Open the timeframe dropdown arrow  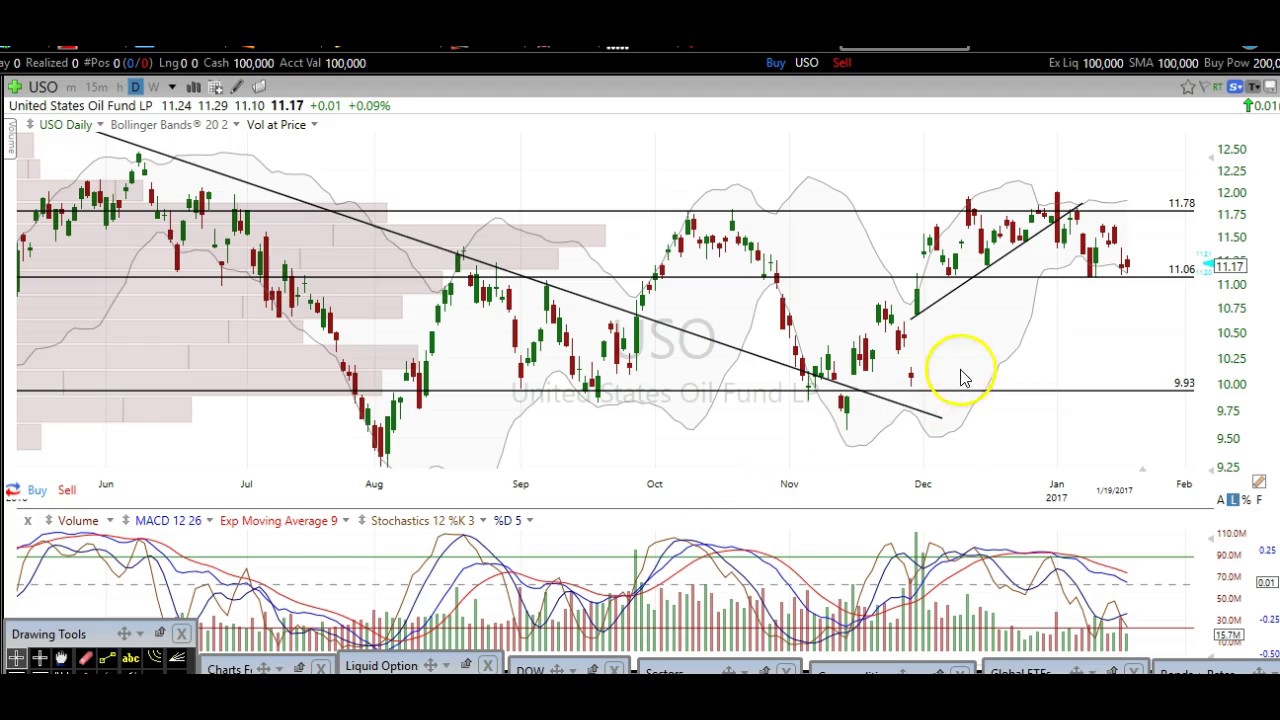tap(172, 87)
